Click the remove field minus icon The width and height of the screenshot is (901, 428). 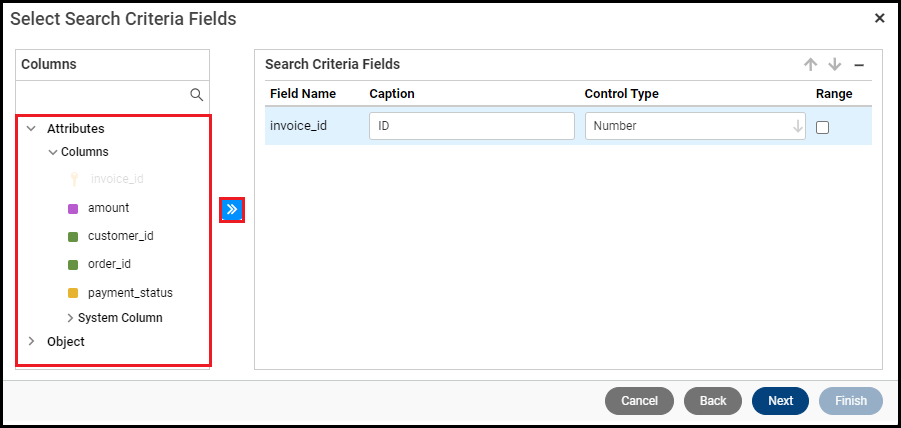(x=858, y=64)
